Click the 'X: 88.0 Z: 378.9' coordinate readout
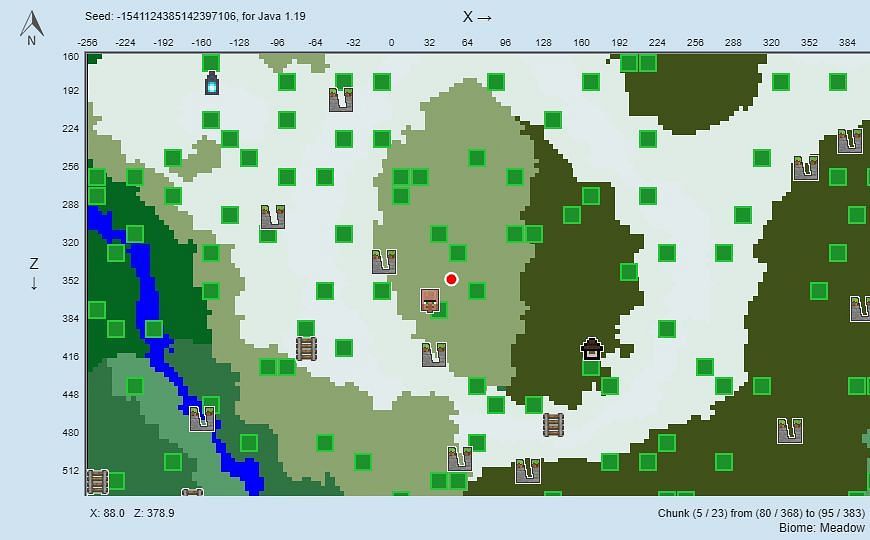Image resolution: width=870 pixels, height=540 pixels. point(132,513)
